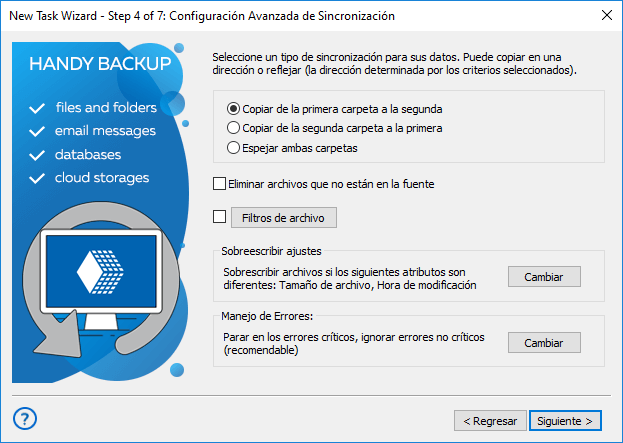623x443 pixels.
Task: Click the HANDY BACKUP banner title
Action: (x=100, y=65)
